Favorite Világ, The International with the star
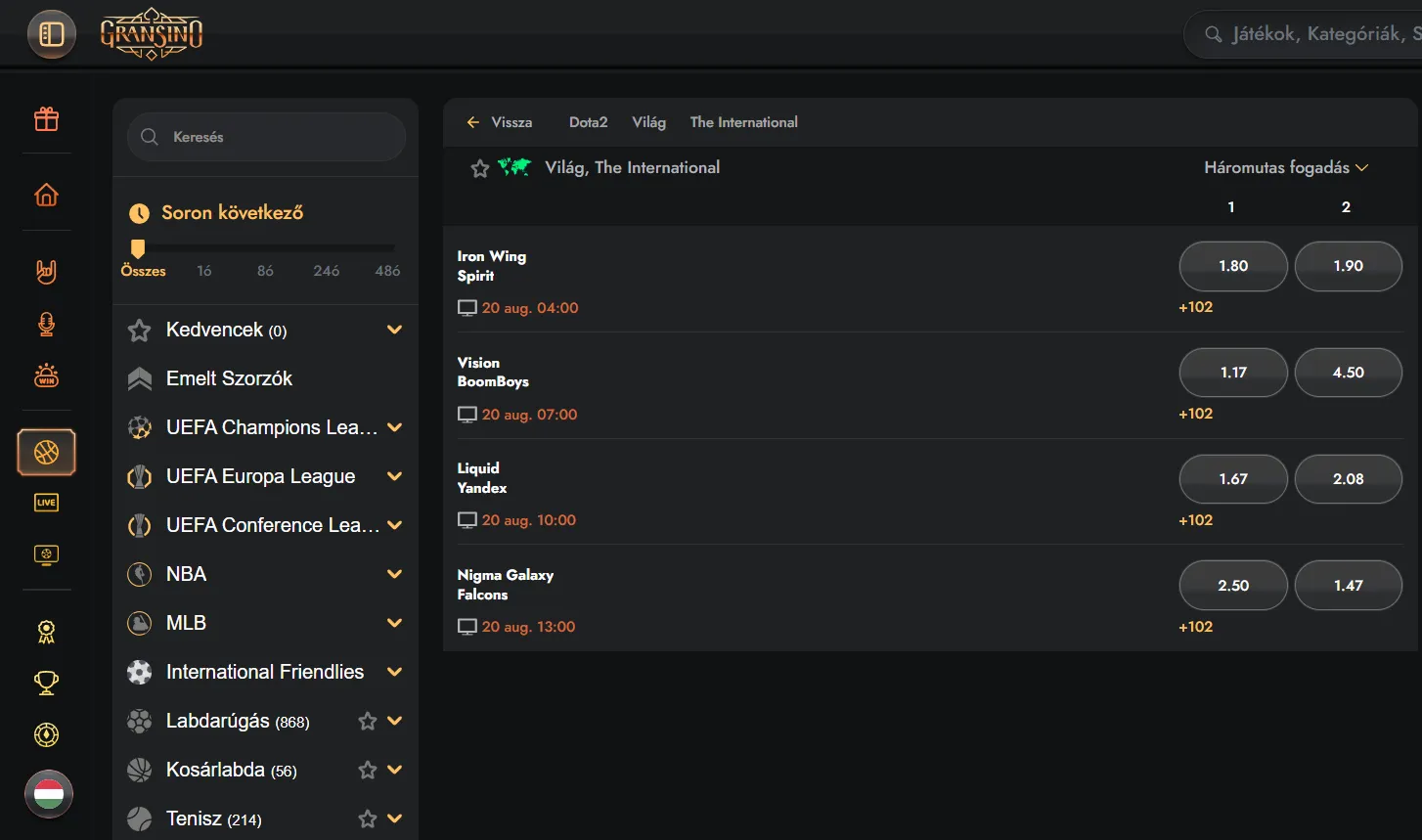Viewport: 1422px width, 840px height. tap(480, 168)
